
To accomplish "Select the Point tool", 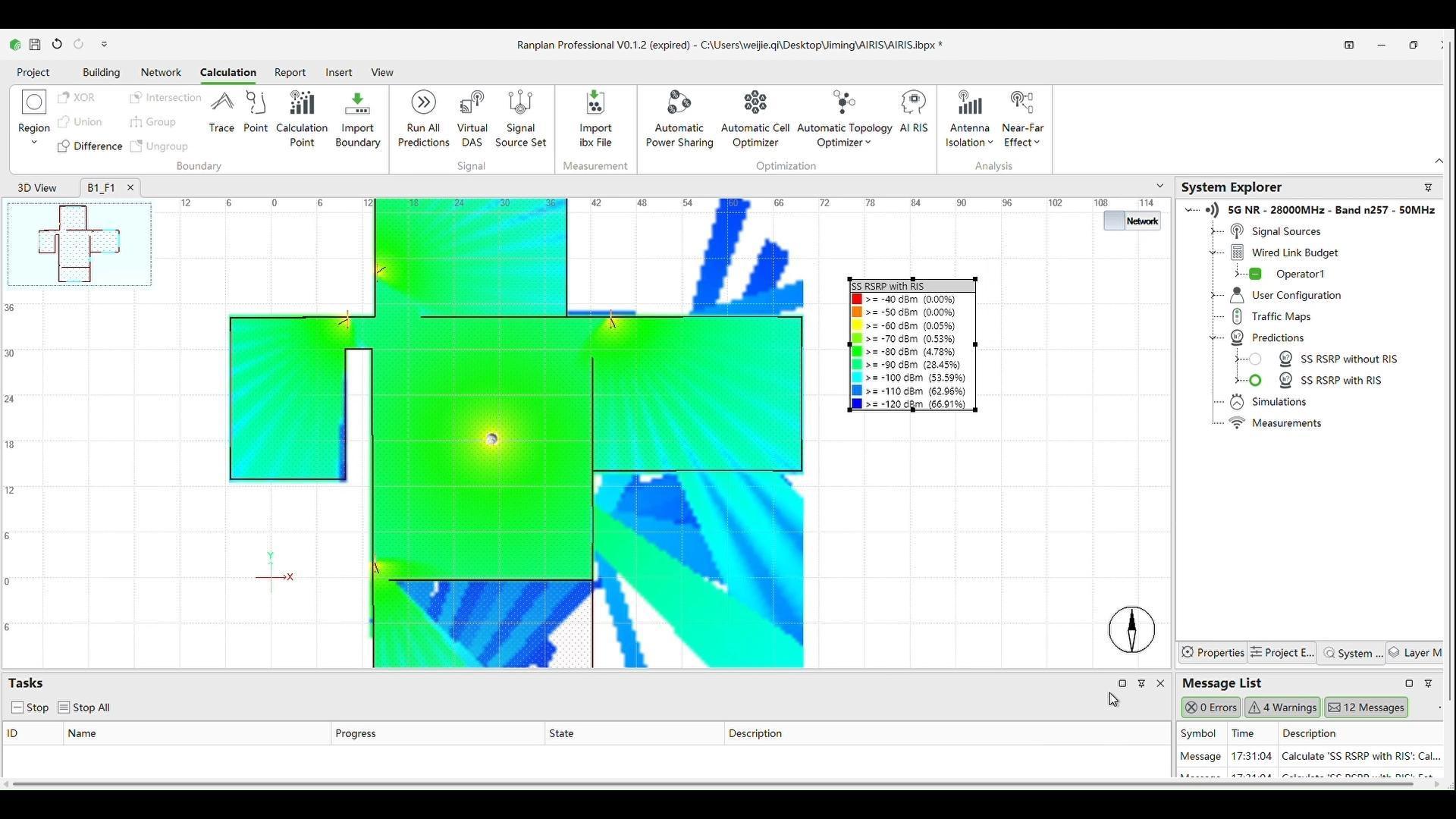I will click(256, 112).
